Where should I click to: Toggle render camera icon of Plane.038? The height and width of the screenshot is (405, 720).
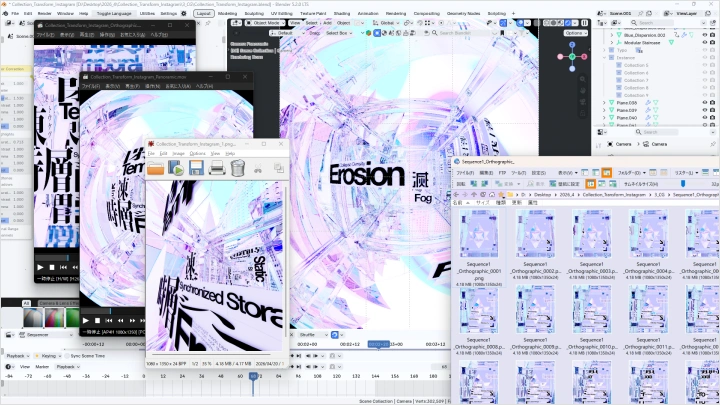click(712, 103)
